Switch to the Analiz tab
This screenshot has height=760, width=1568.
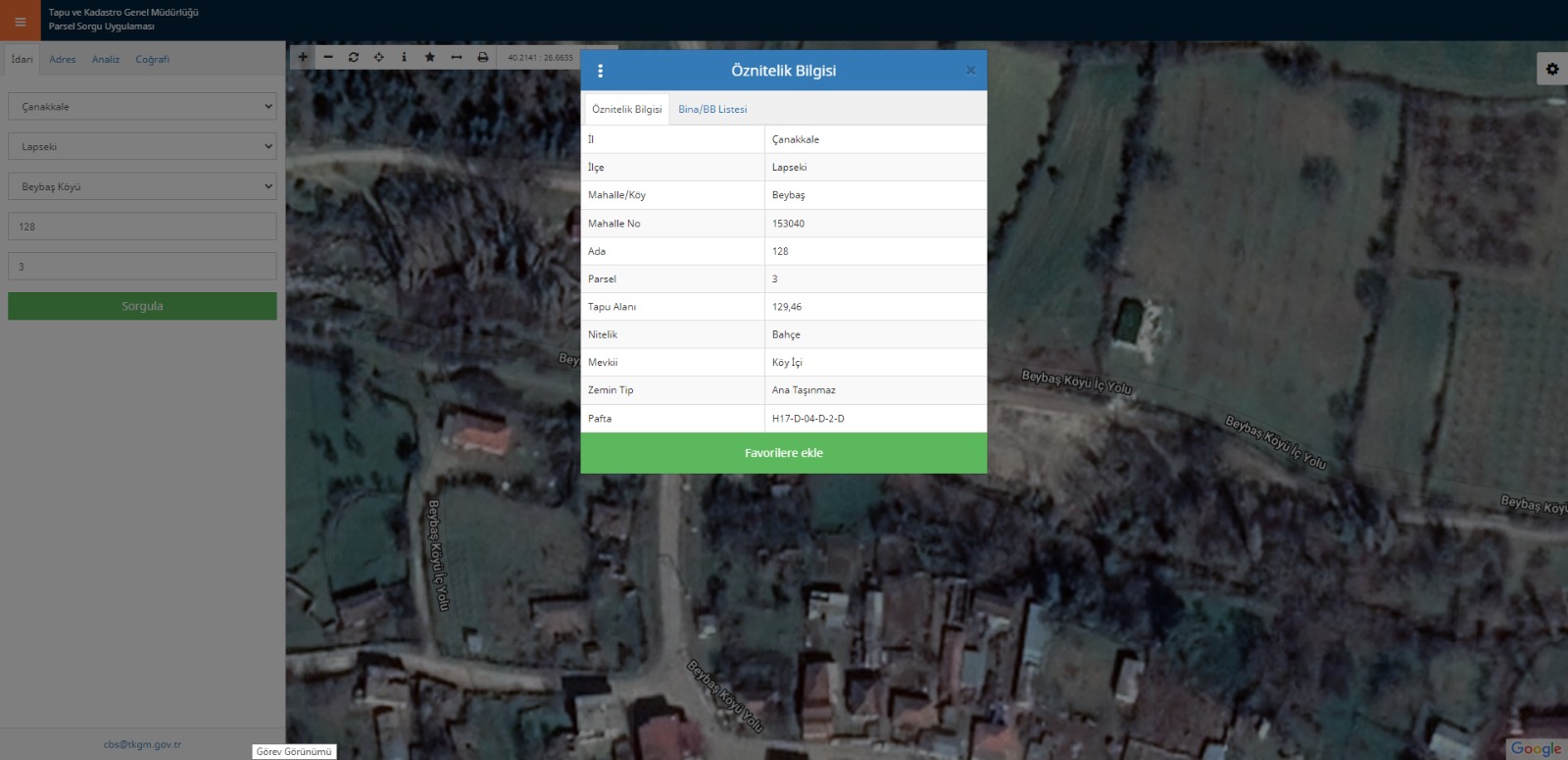pos(106,59)
